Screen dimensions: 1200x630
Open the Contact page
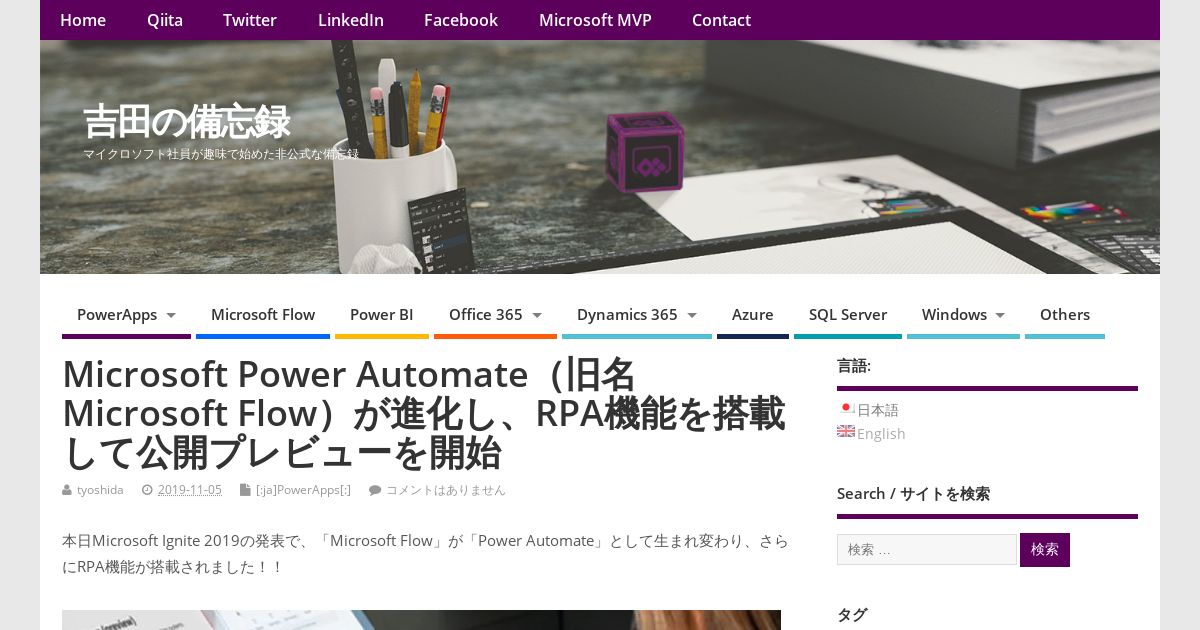pyautogui.click(x=721, y=20)
